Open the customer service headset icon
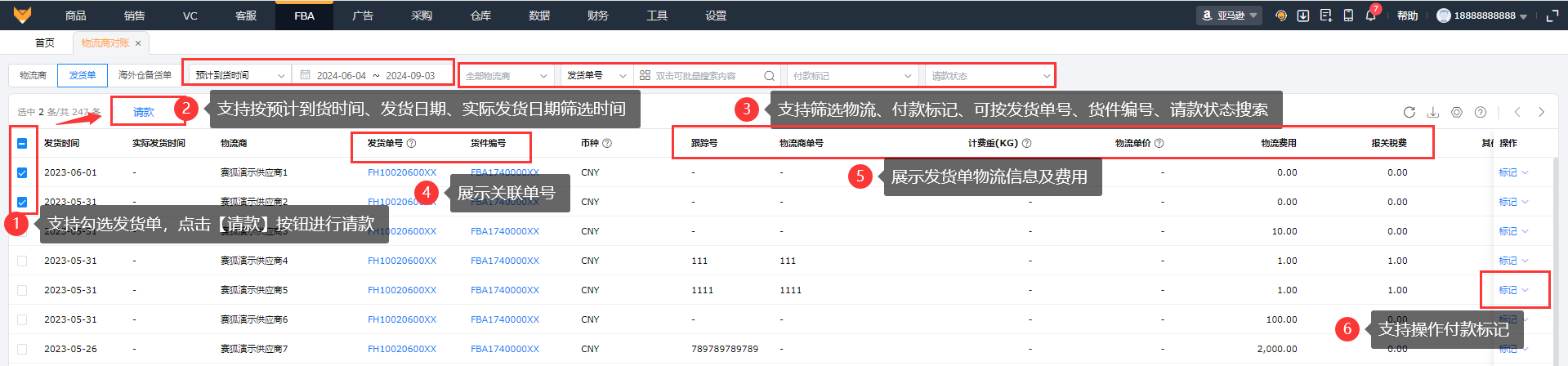The height and width of the screenshot is (366, 1568). coord(1280,16)
